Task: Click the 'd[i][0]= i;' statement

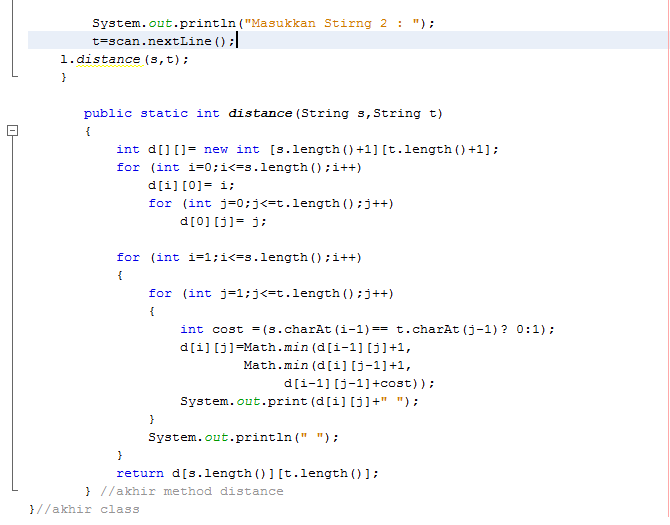Action: [x=191, y=185]
